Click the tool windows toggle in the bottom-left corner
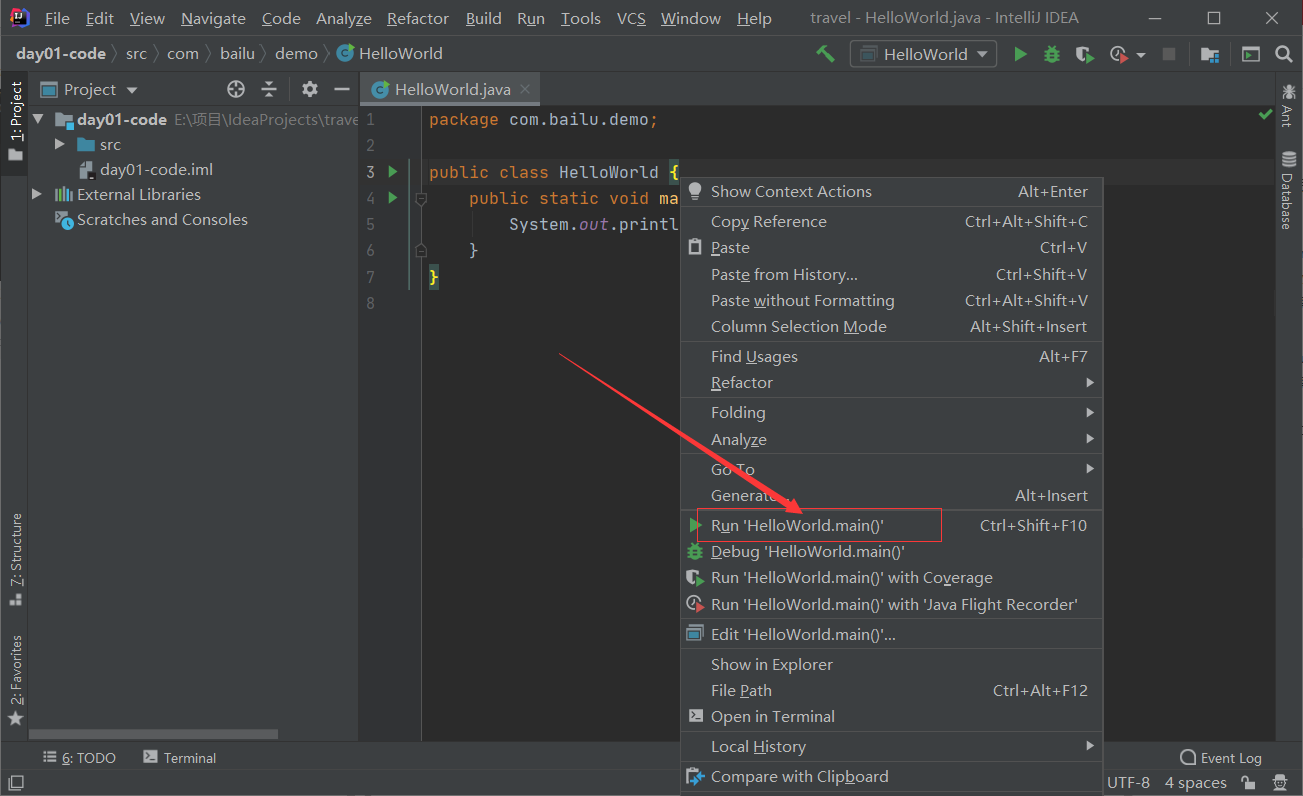The width and height of the screenshot is (1303, 796). (15, 783)
